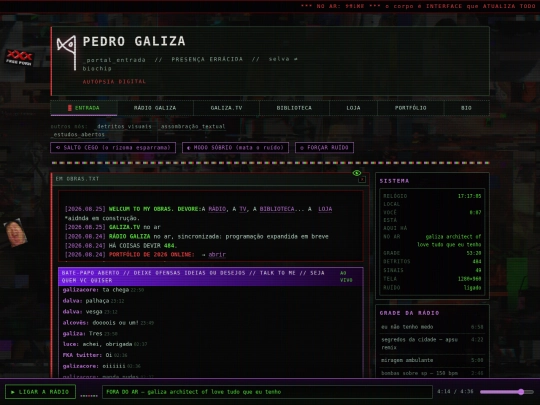The width and height of the screenshot is (540, 405).
Task: Click the PEDRO GALIZA site title
Action: pos(134,42)
